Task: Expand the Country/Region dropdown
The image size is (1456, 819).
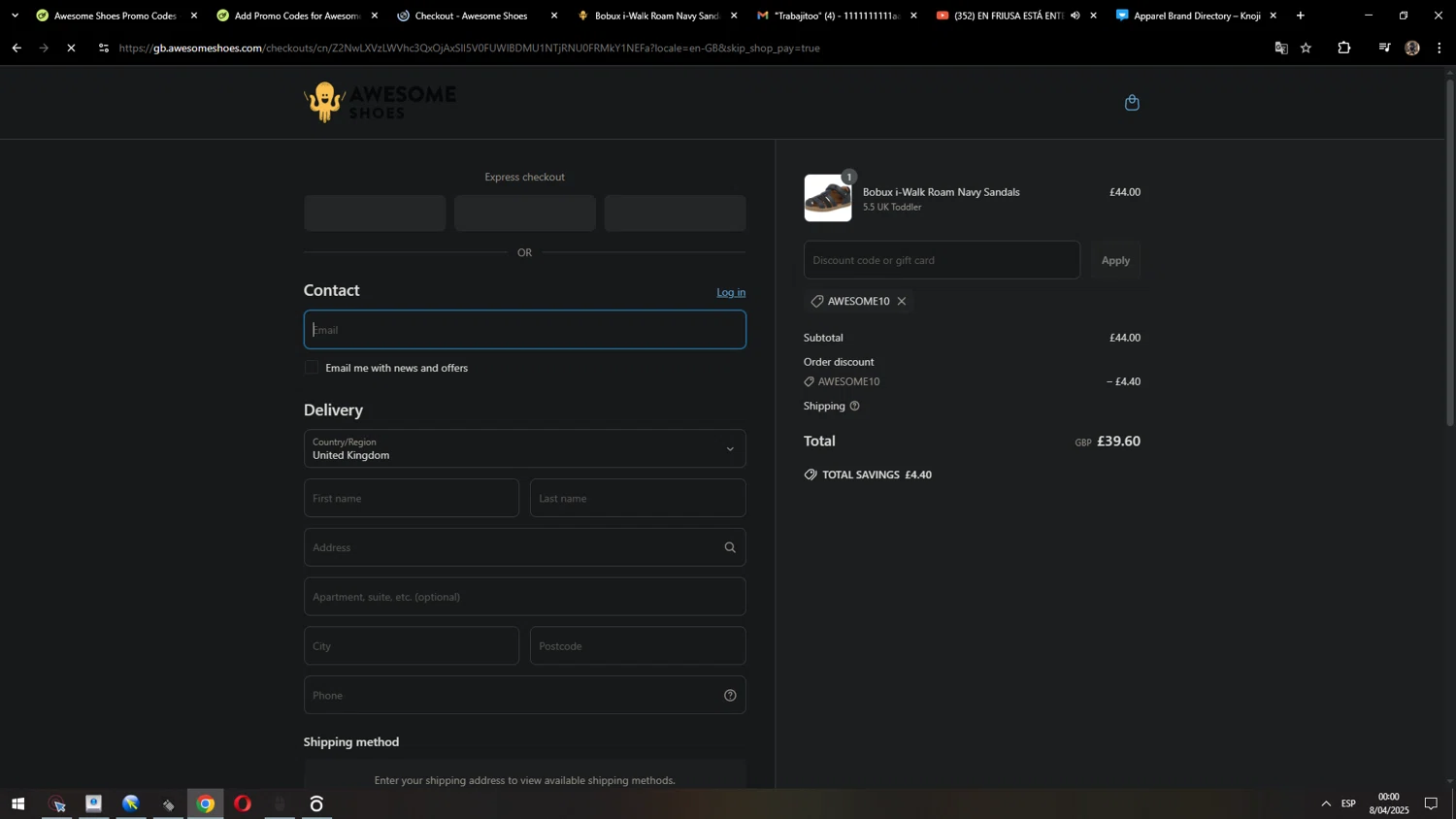Action: [x=525, y=449]
